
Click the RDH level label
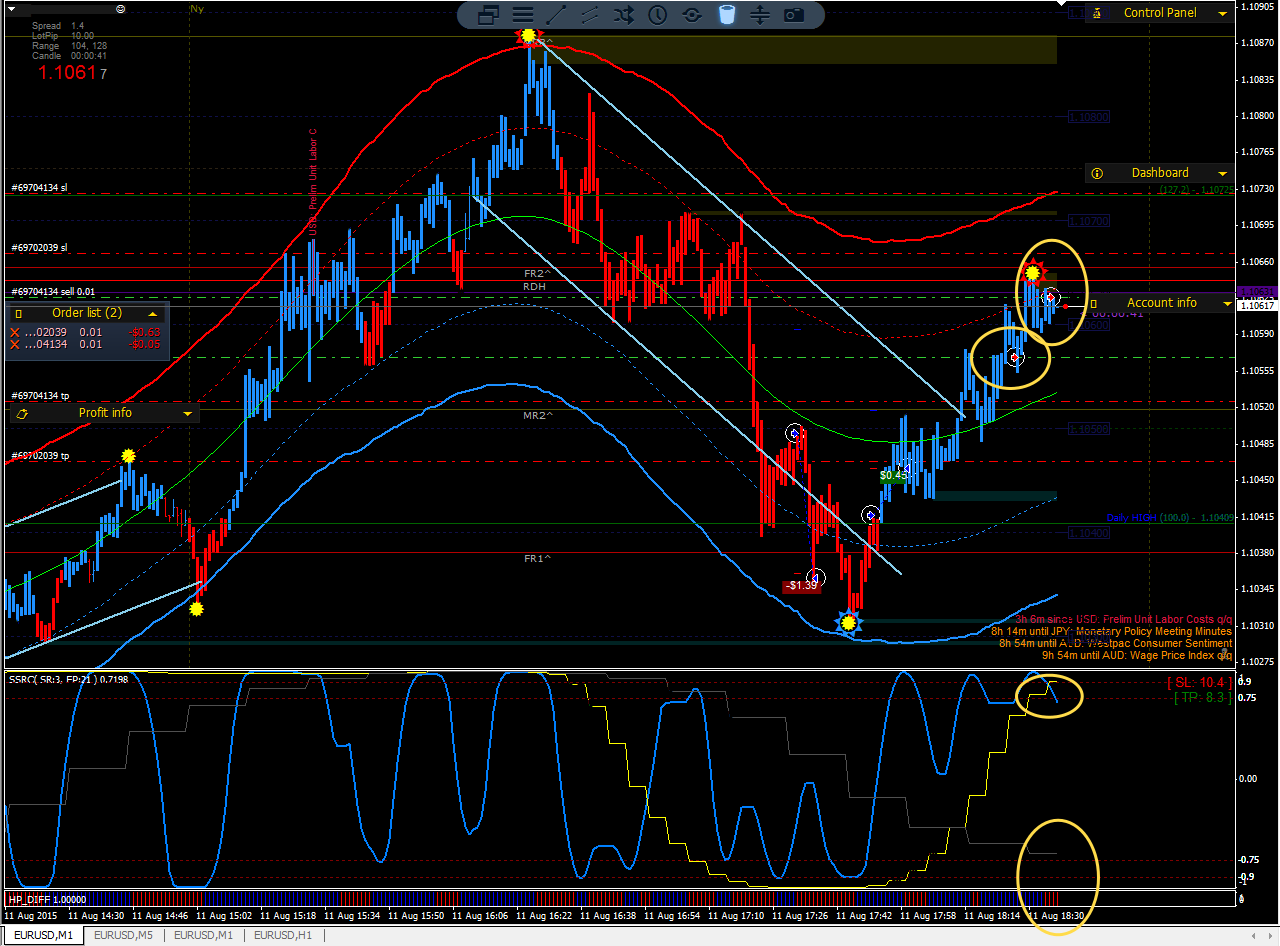tap(534, 286)
